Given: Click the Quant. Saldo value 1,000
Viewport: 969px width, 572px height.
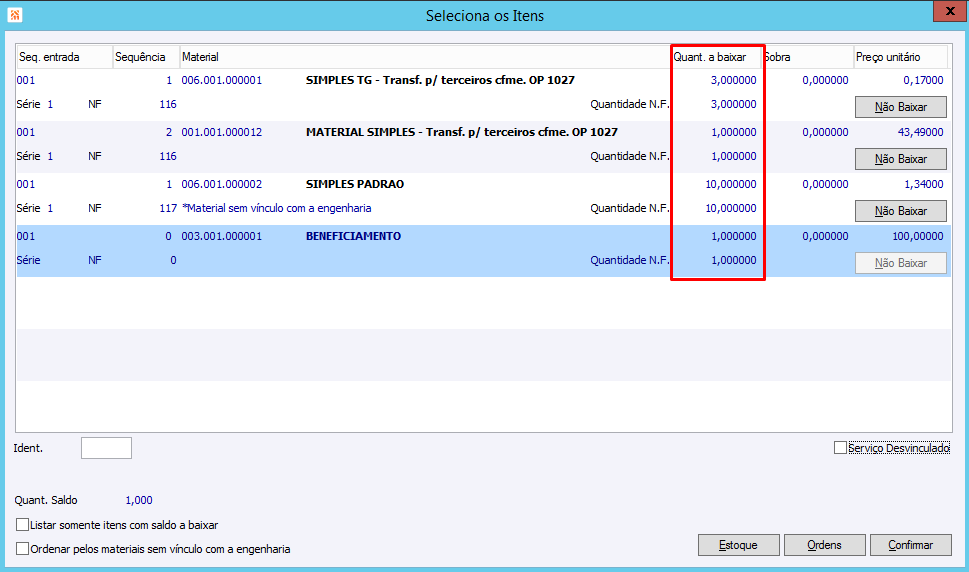Looking at the screenshot, I should pos(139,500).
